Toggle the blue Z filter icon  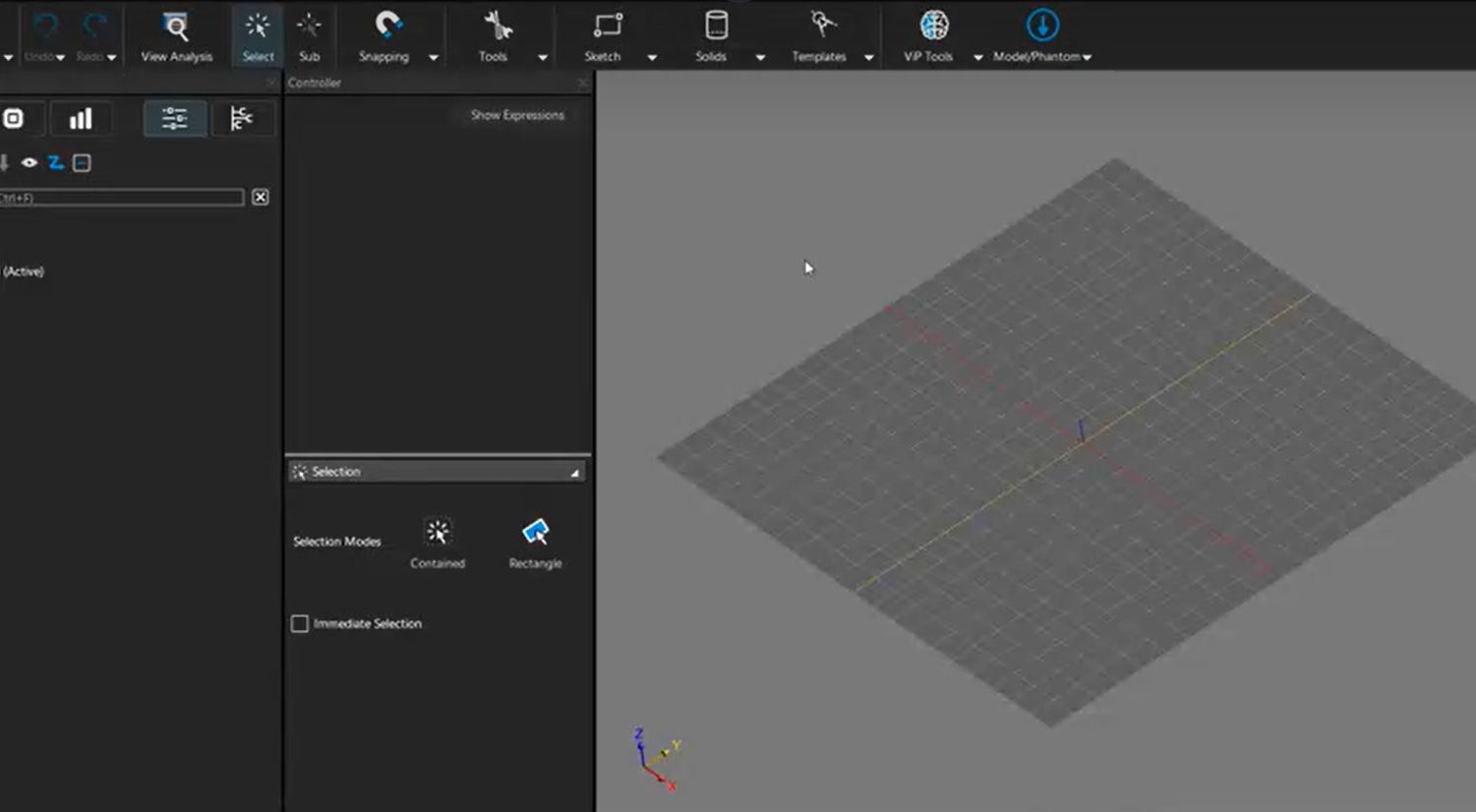tap(56, 163)
